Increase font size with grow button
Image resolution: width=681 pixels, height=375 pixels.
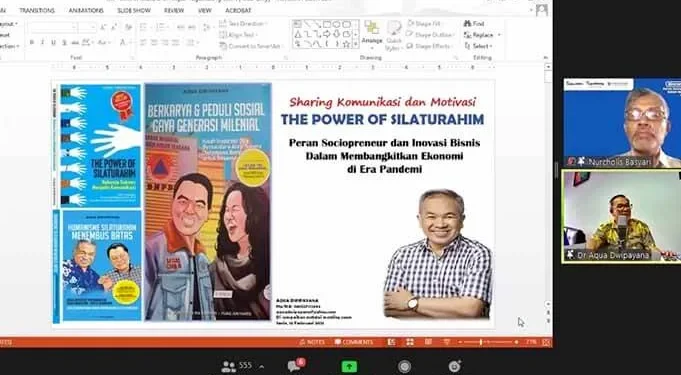click(x=103, y=27)
